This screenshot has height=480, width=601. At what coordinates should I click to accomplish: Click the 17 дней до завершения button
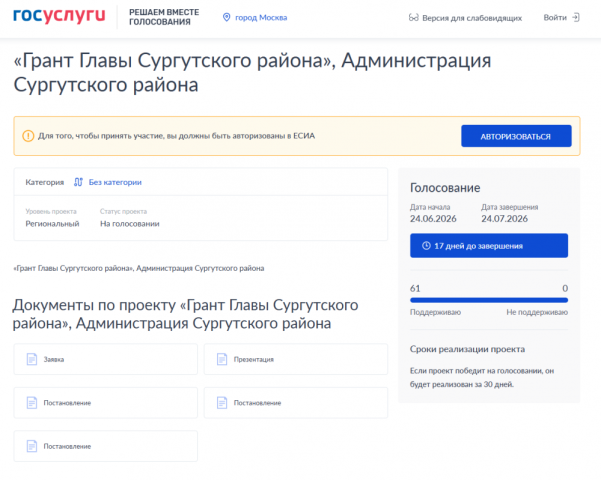click(489, 246)
